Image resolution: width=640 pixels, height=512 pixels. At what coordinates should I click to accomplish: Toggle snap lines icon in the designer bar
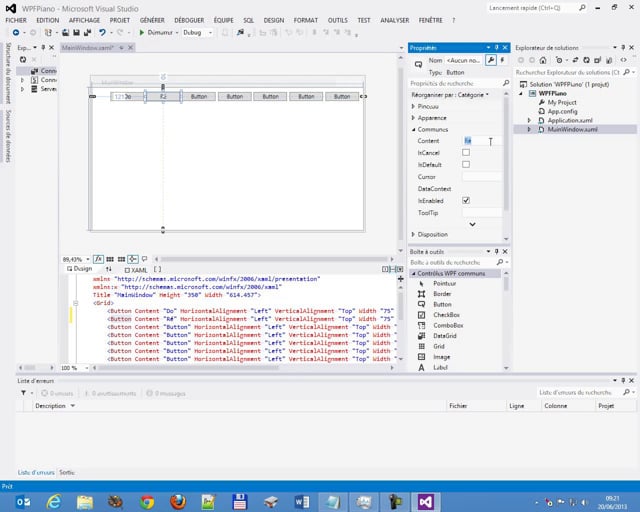point(133,259)
